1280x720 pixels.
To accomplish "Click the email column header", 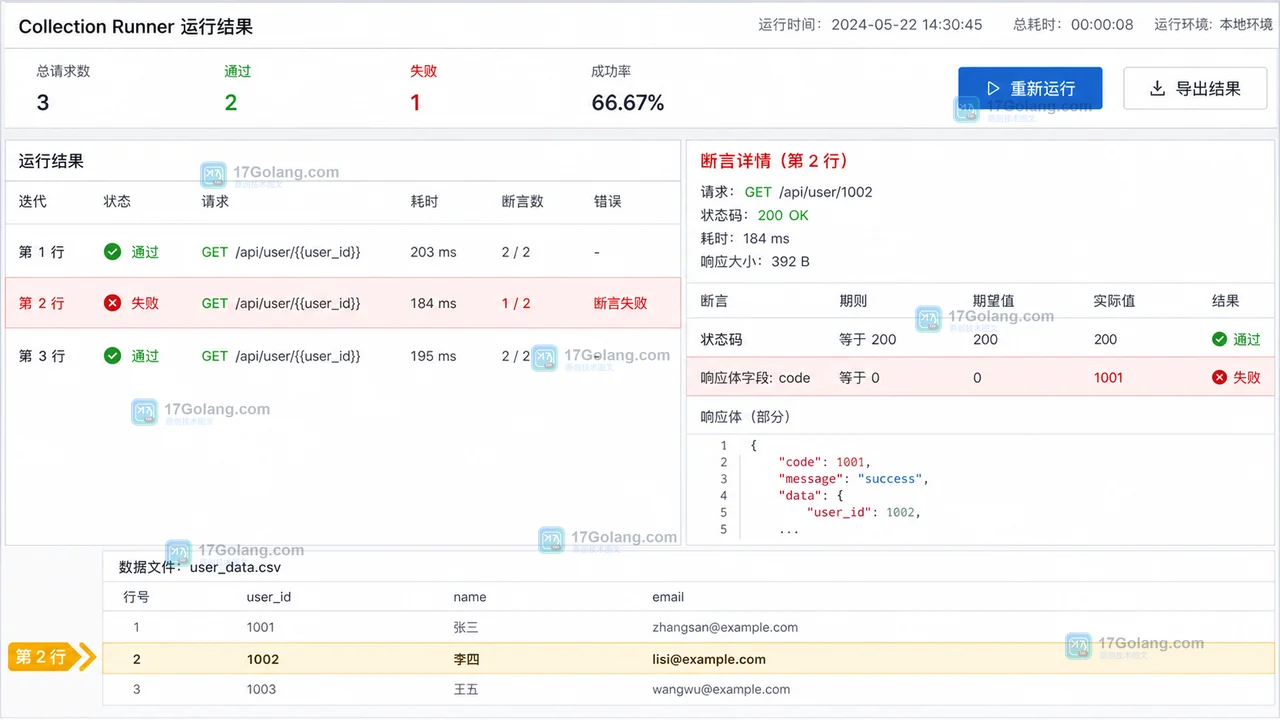I will [x=668, y=597].
